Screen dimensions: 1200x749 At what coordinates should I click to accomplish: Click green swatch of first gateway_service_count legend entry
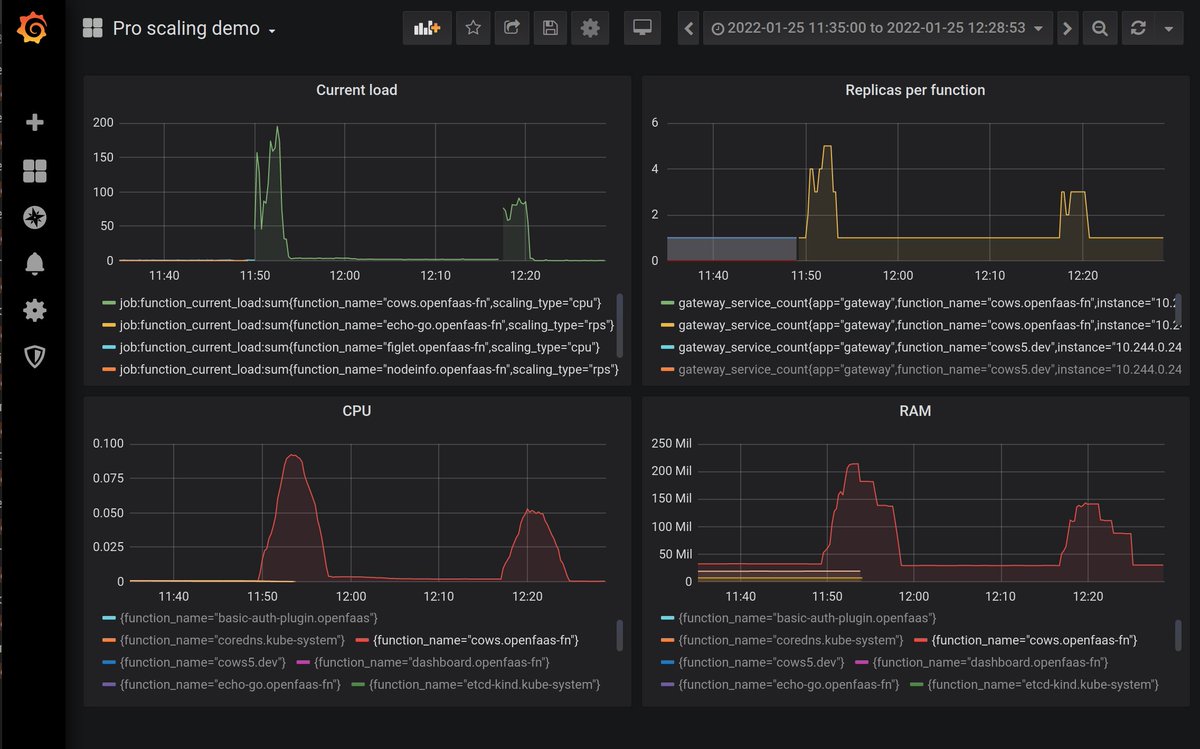pos(667,301)
